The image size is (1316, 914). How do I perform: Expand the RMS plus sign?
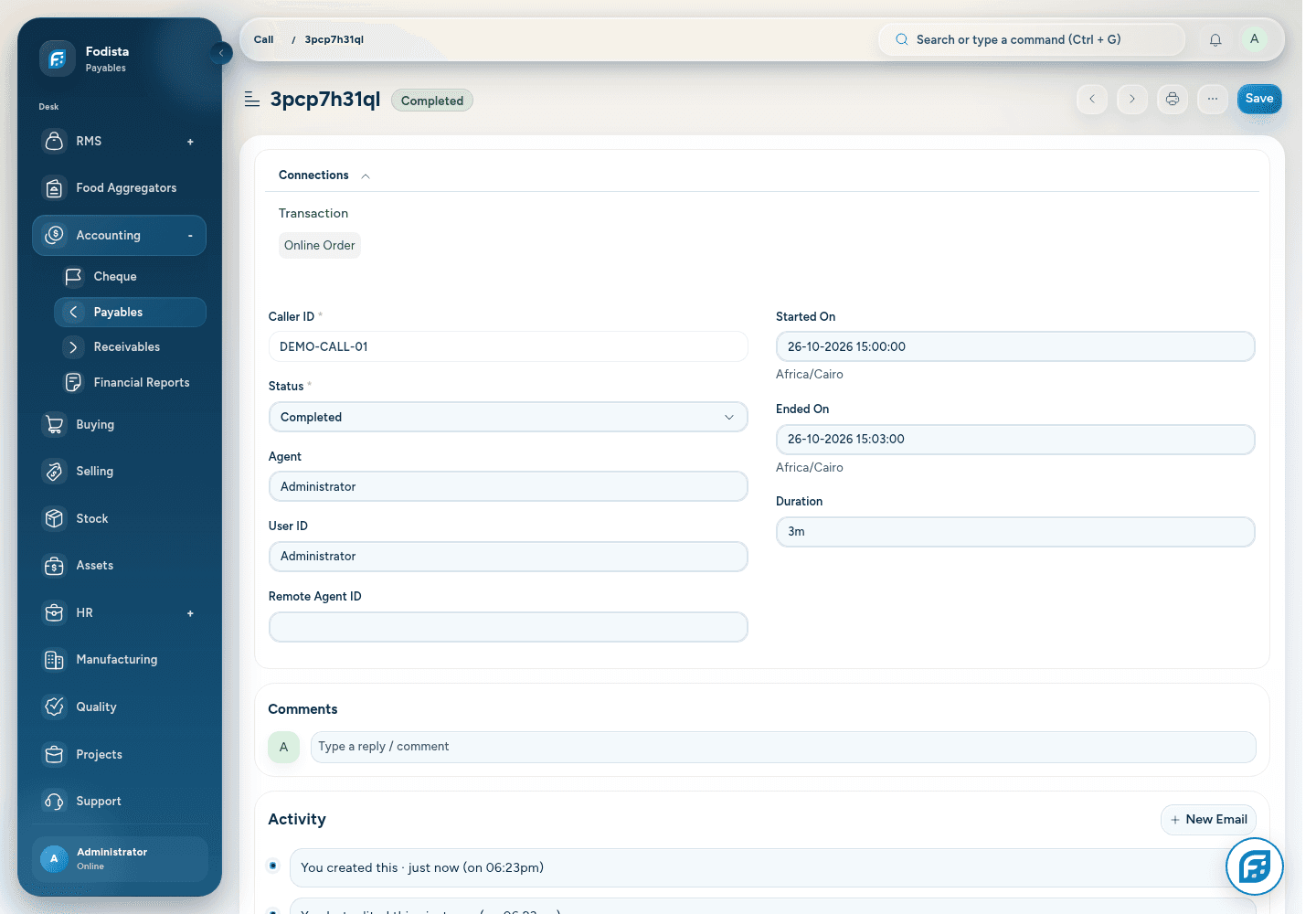click(x=190, y=142)
